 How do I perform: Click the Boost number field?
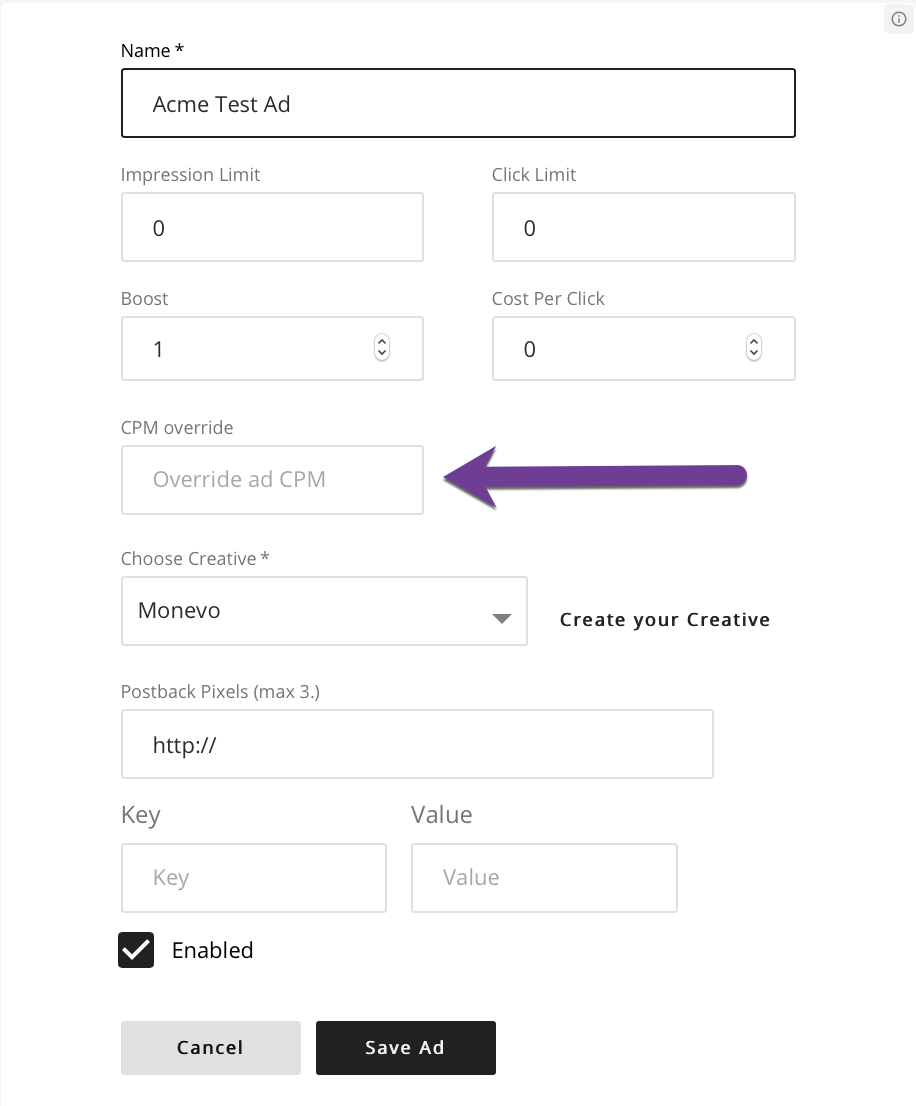pos(272,348)
